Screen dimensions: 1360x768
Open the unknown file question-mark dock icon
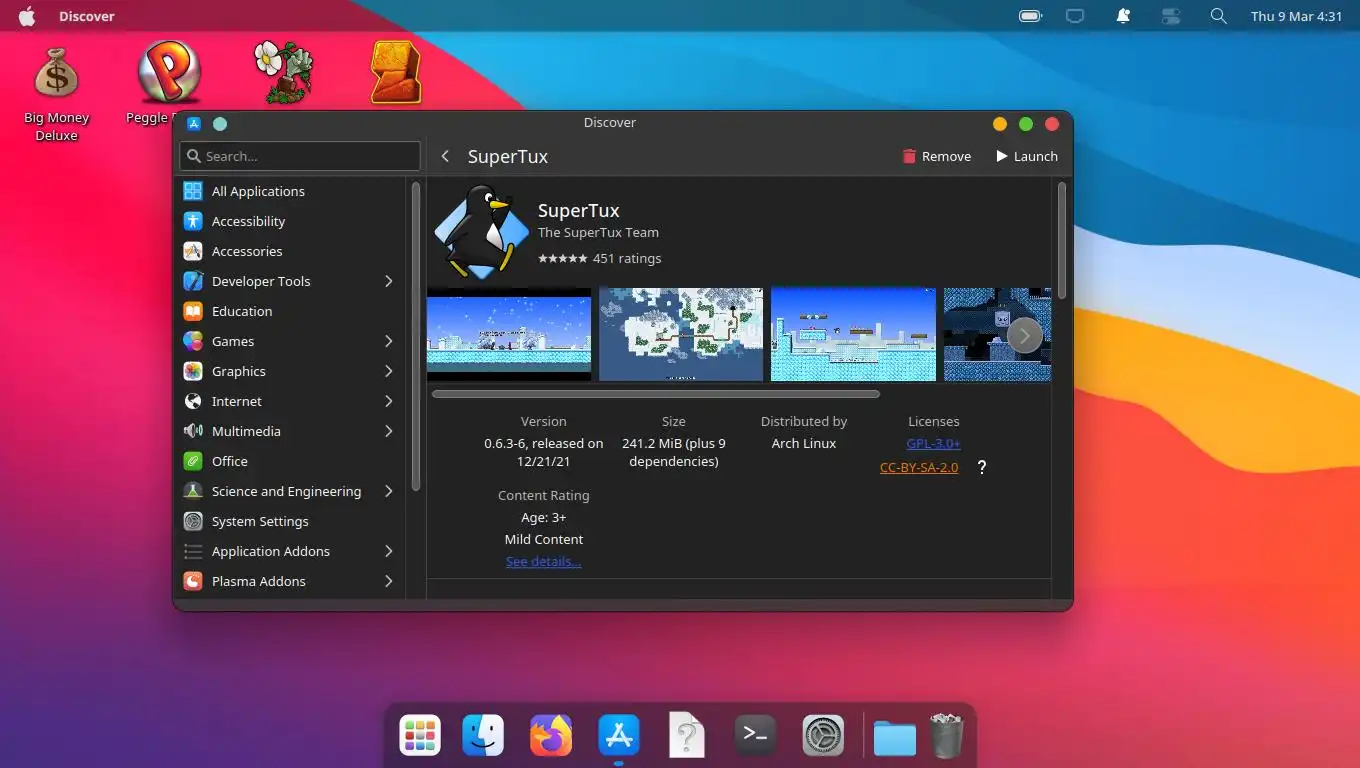tap(687, 736)
